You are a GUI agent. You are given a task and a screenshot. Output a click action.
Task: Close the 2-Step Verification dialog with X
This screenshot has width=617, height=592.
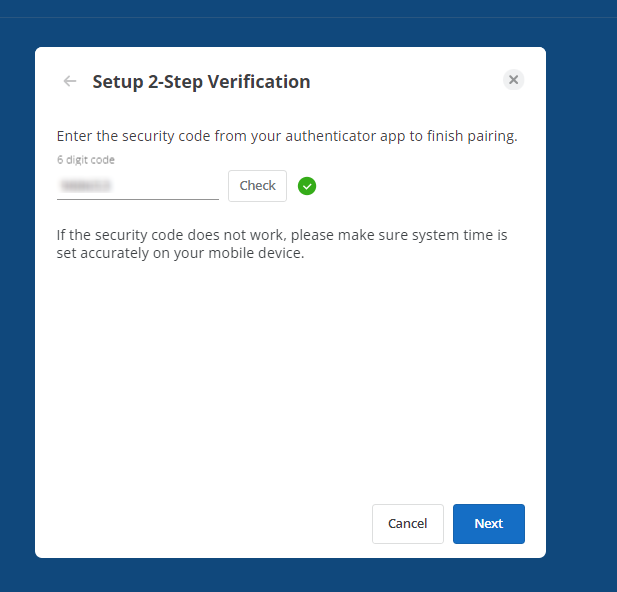point(513,80)
